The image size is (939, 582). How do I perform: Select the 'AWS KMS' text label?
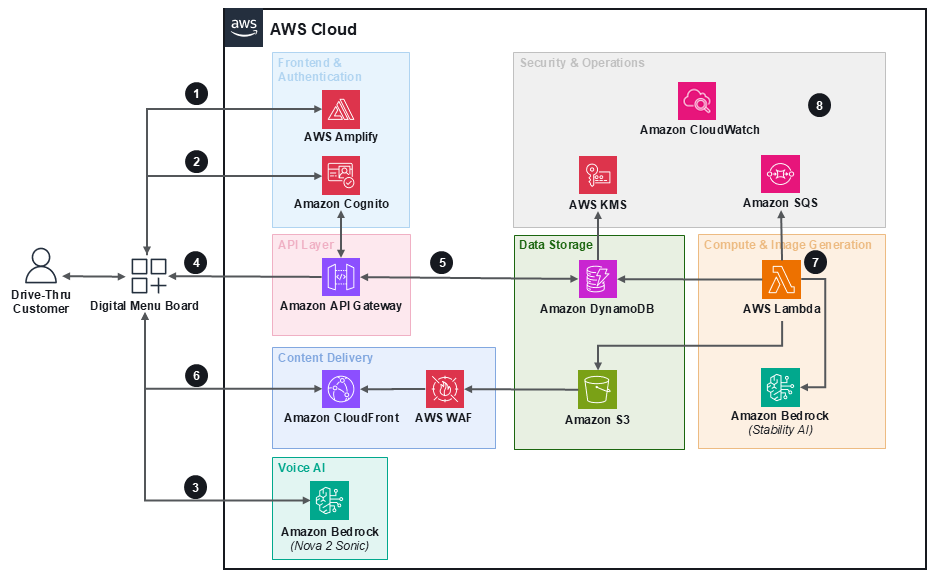tap(598, 205)
